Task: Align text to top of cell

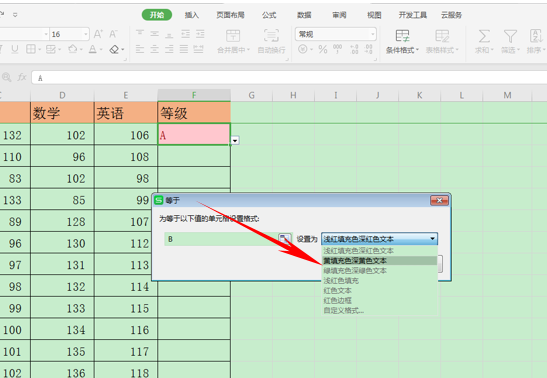Action: [140, 34]
